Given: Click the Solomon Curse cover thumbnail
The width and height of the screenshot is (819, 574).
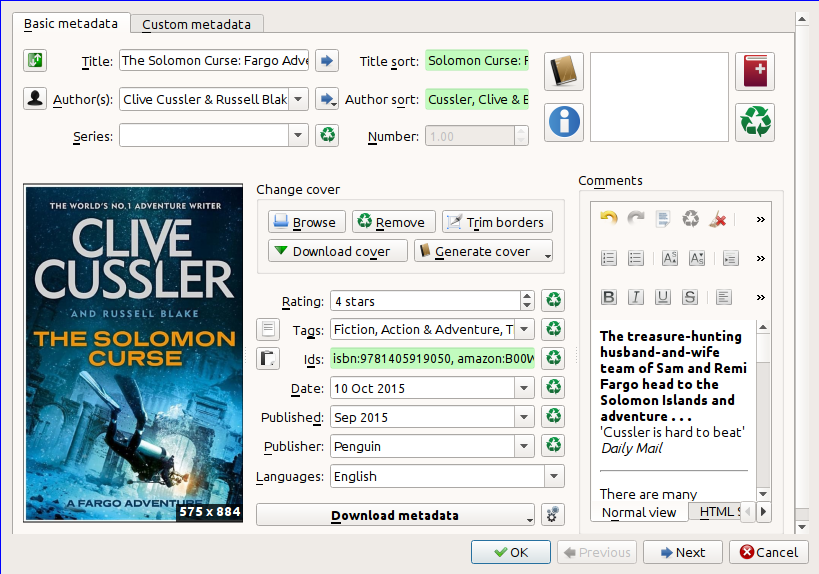Looking at the screenshot, I should [x=133, y=353].
